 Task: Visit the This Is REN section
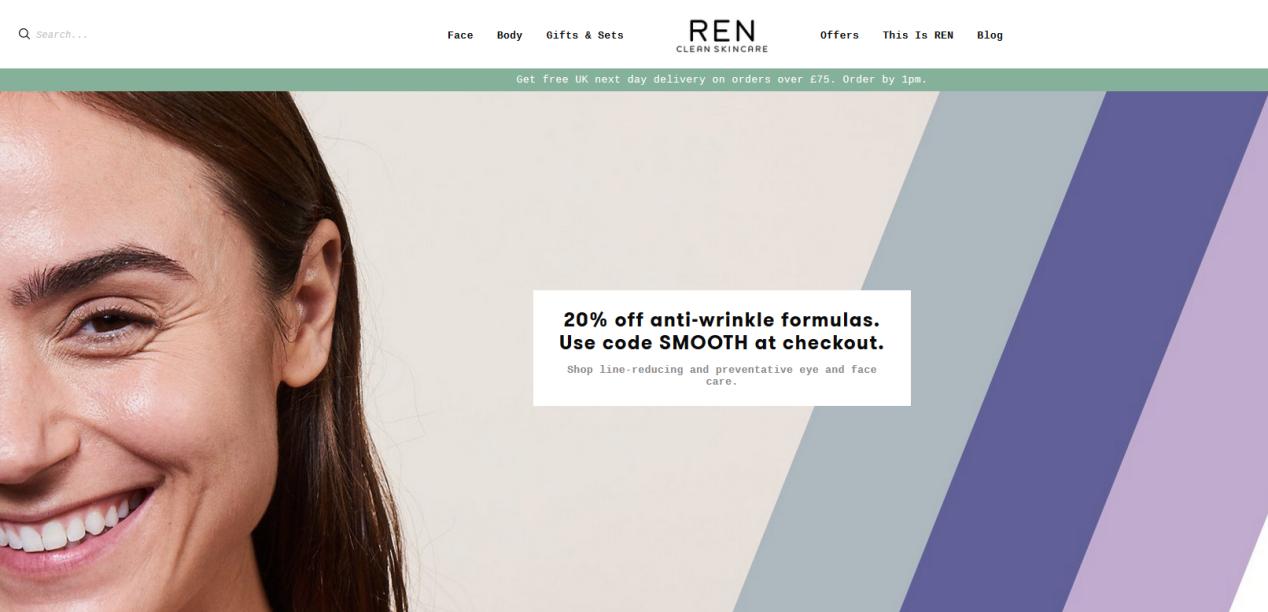[917, 35]
